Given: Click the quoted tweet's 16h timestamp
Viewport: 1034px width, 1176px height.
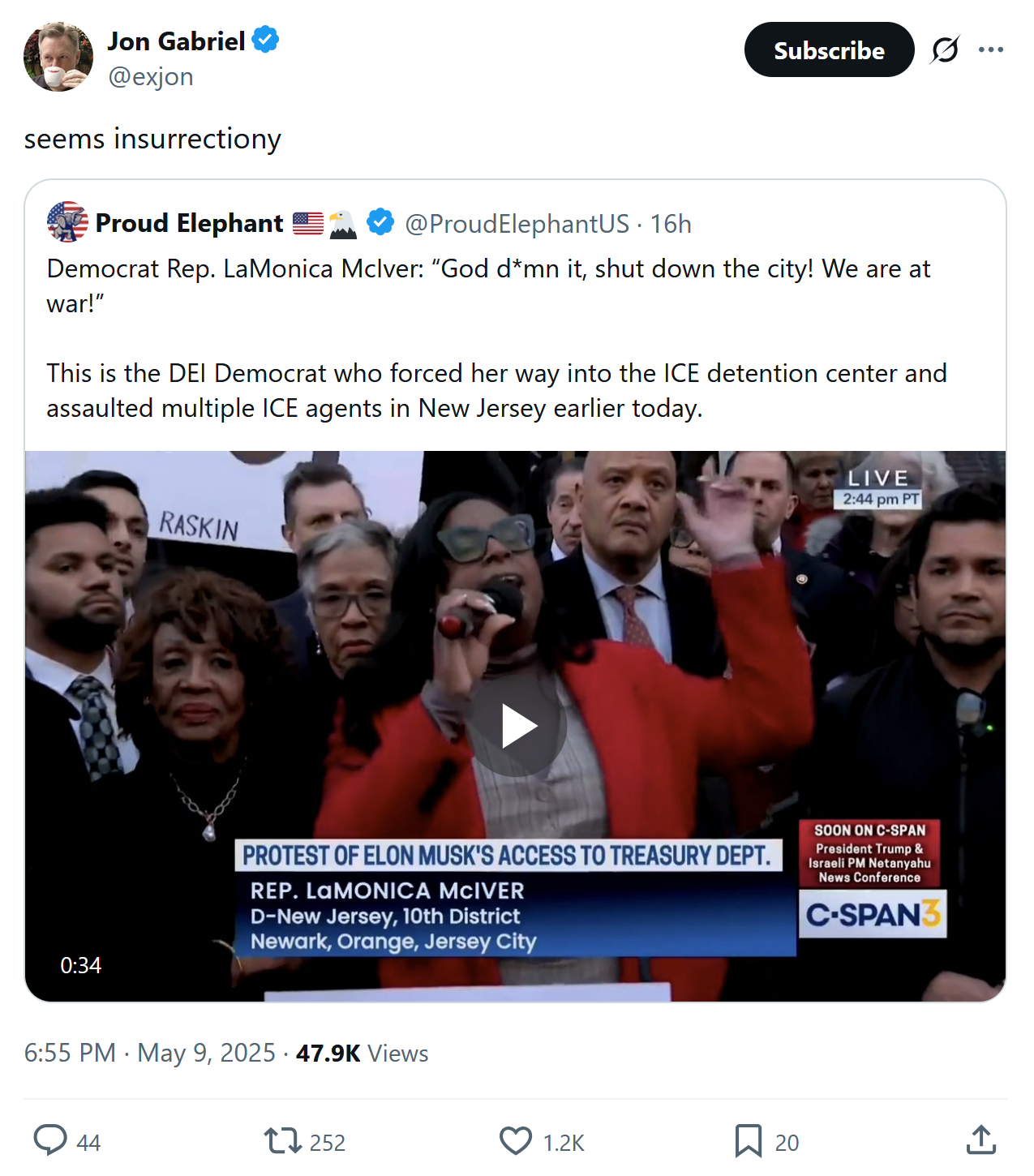Looking at the screenshot, I should pyautogui.click(x=671, y=224).
